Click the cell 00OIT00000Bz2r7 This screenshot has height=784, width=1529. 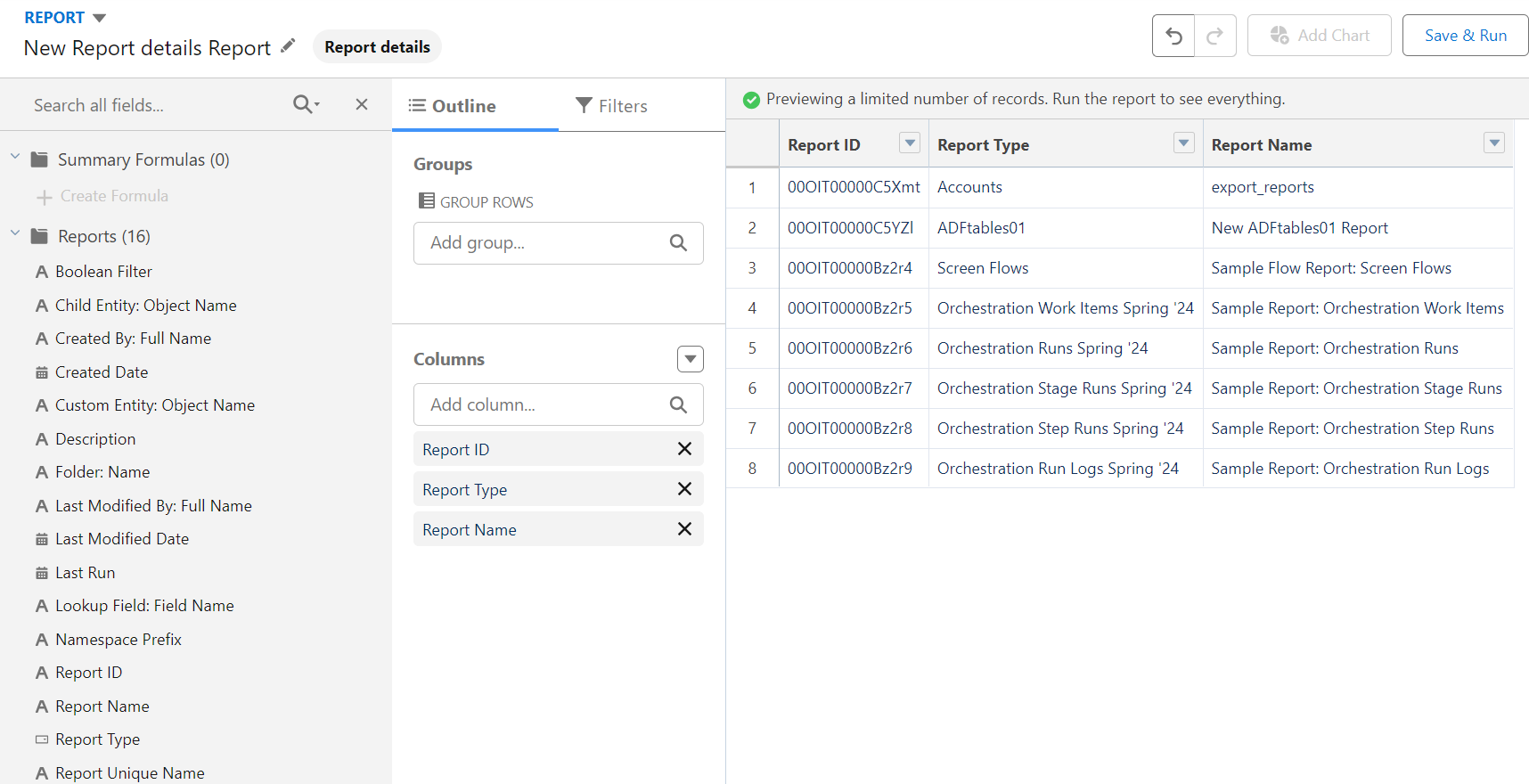coord(854,388)
